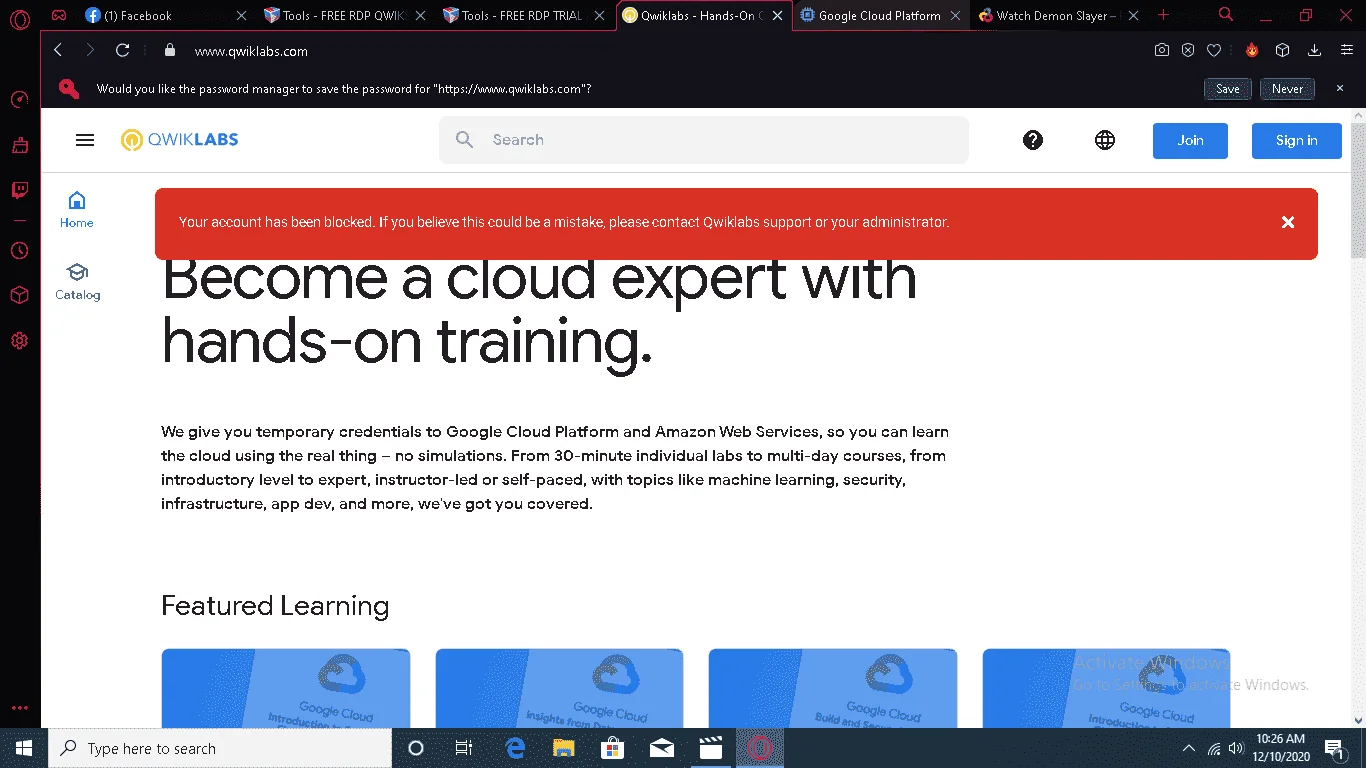Open File Explorer from taskbar
Viewport: 1366px width, 768px height.
pyautogui.click(x=564, y=748)
